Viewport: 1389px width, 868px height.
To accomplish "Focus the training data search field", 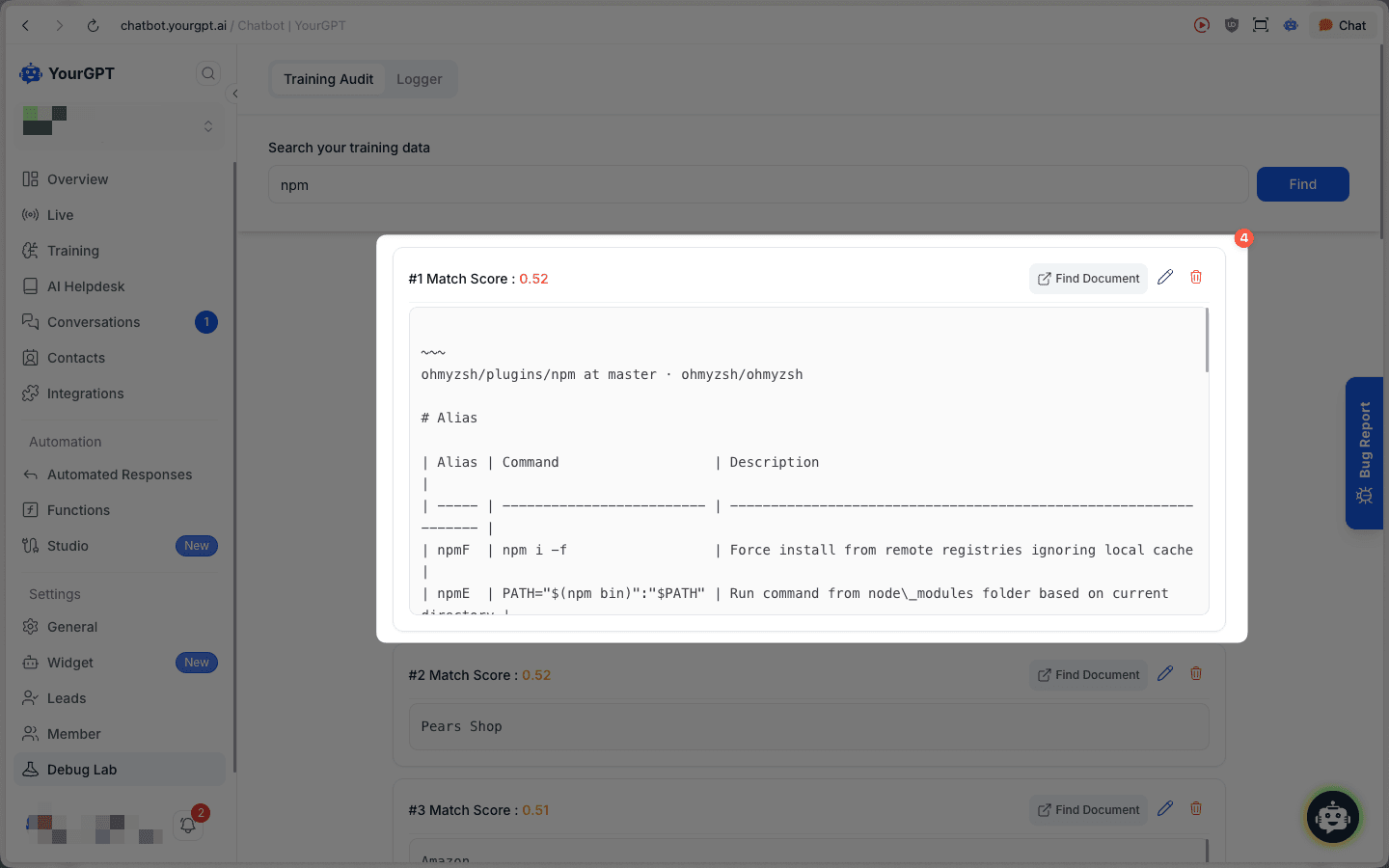I will 757,185.
